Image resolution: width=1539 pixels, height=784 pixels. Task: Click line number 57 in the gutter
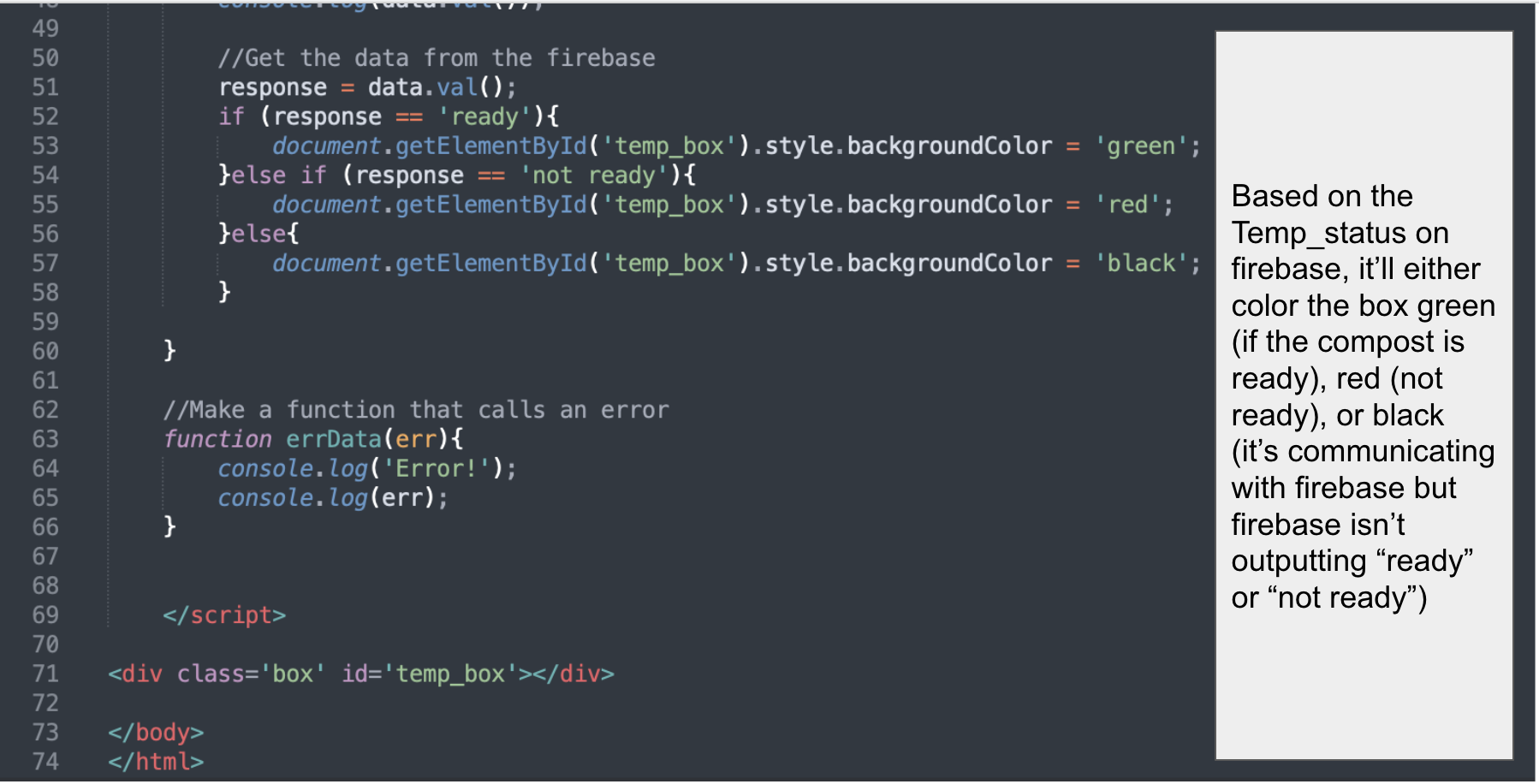[x=45, y=263]
